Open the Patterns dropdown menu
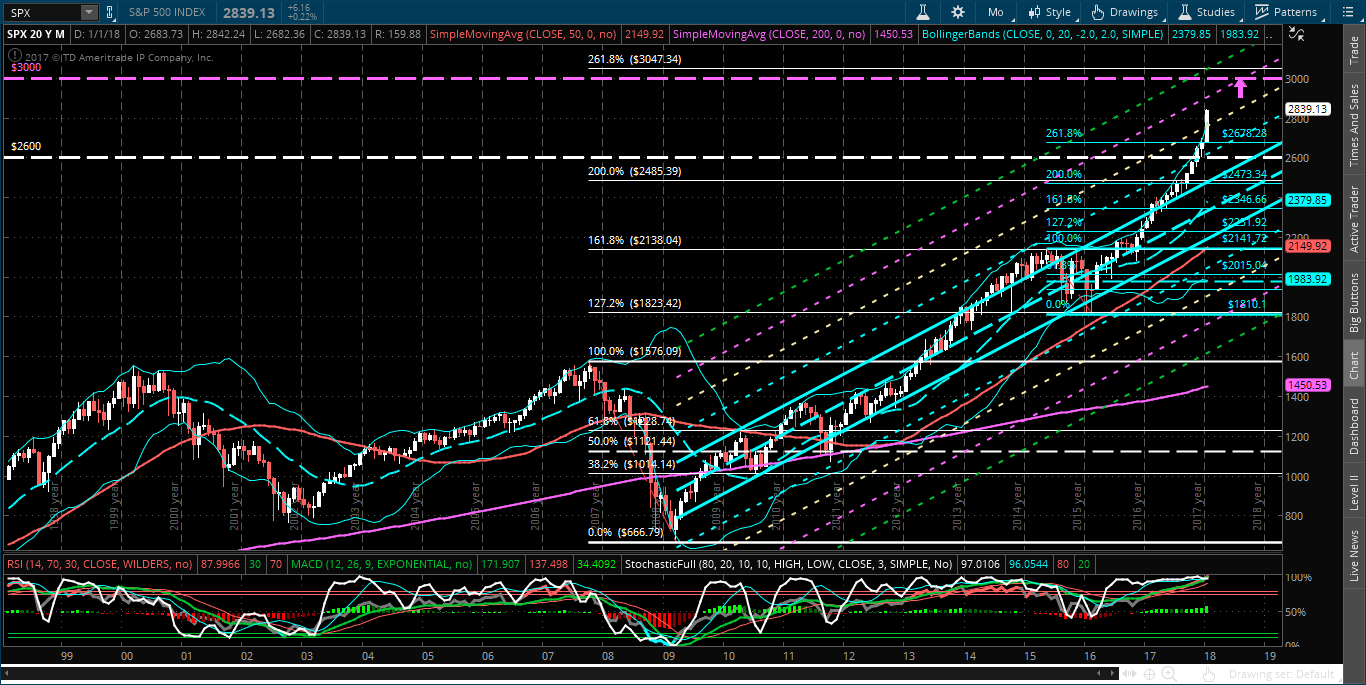 coord(1287,12)
